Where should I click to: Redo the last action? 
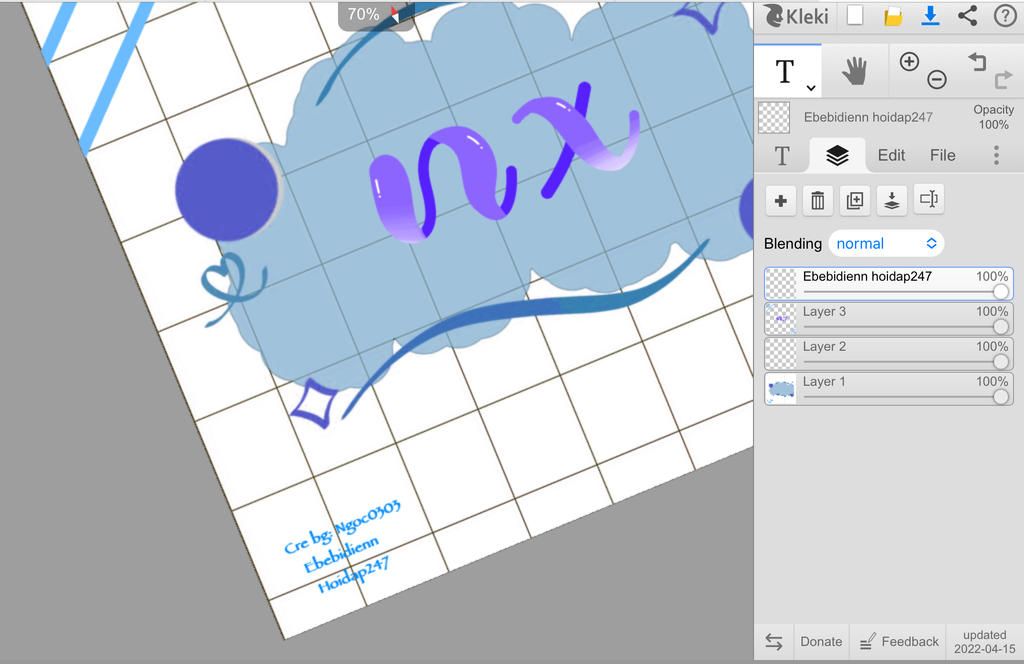(1002, 80)
